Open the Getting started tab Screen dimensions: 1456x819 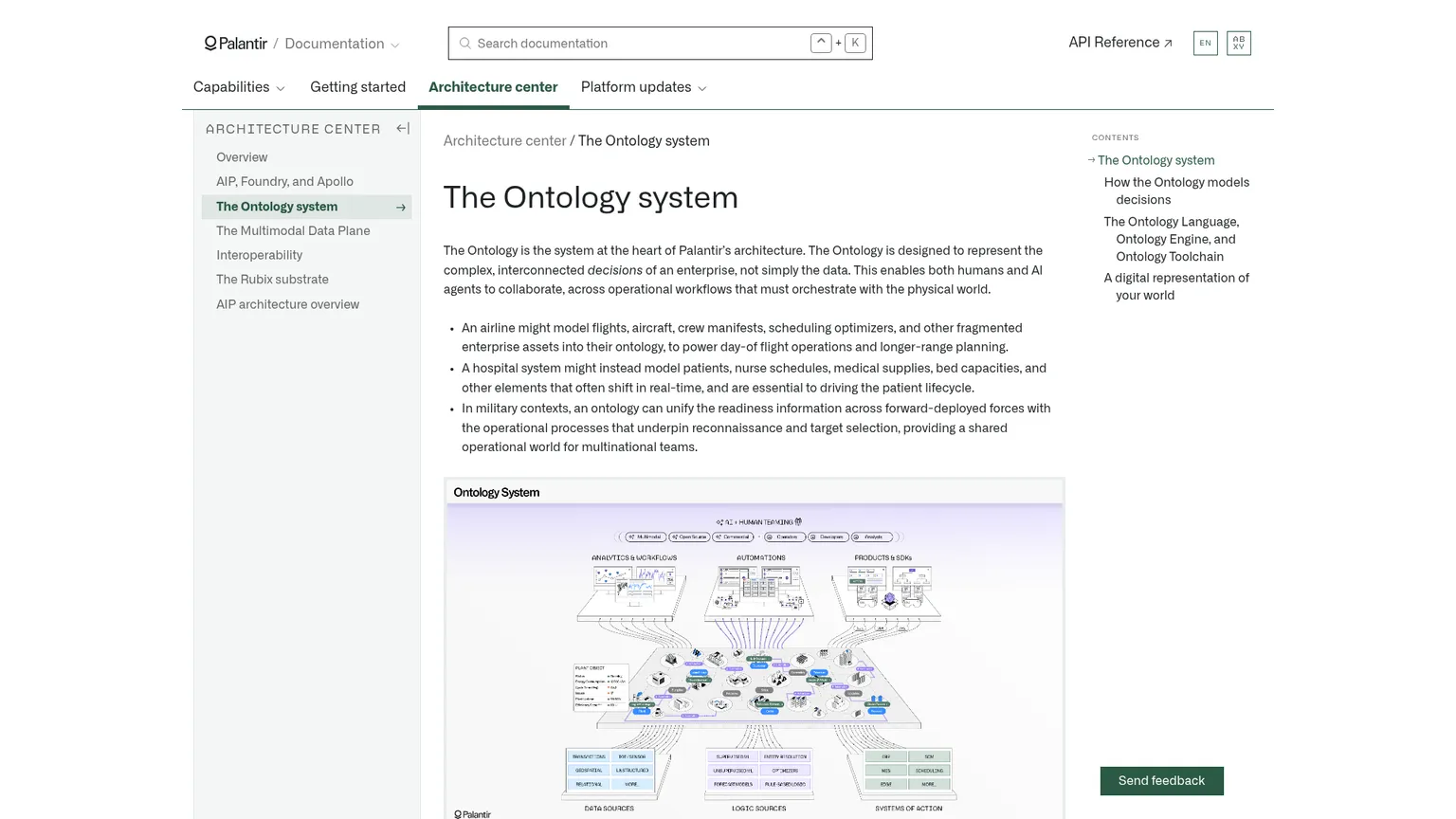pos(357,87)
